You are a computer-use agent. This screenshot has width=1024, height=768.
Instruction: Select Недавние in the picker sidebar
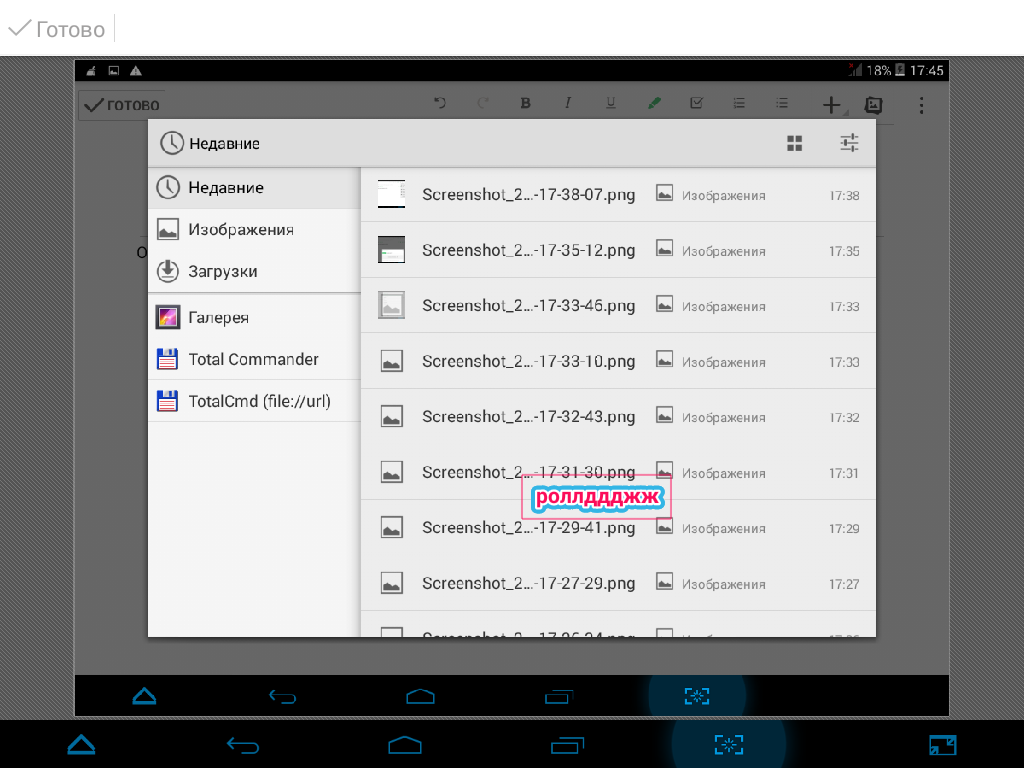[254, 187]
